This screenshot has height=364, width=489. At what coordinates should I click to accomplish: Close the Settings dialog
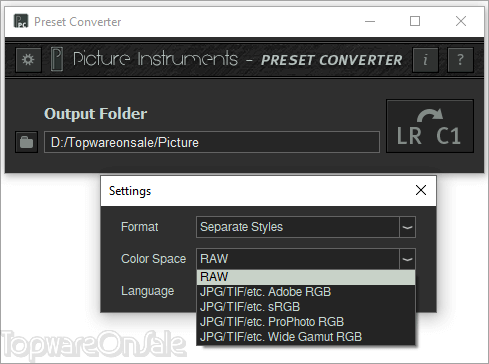coord(421,190)
